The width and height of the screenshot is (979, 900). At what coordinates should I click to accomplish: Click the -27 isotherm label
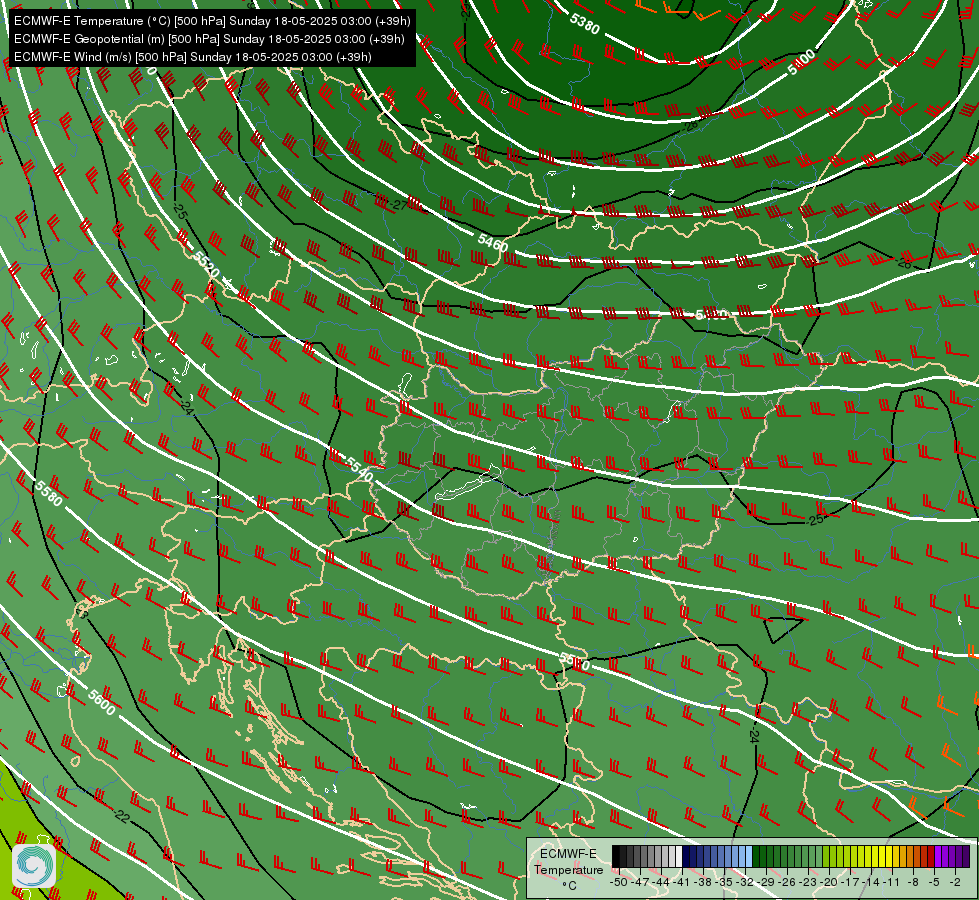(398, 205)
